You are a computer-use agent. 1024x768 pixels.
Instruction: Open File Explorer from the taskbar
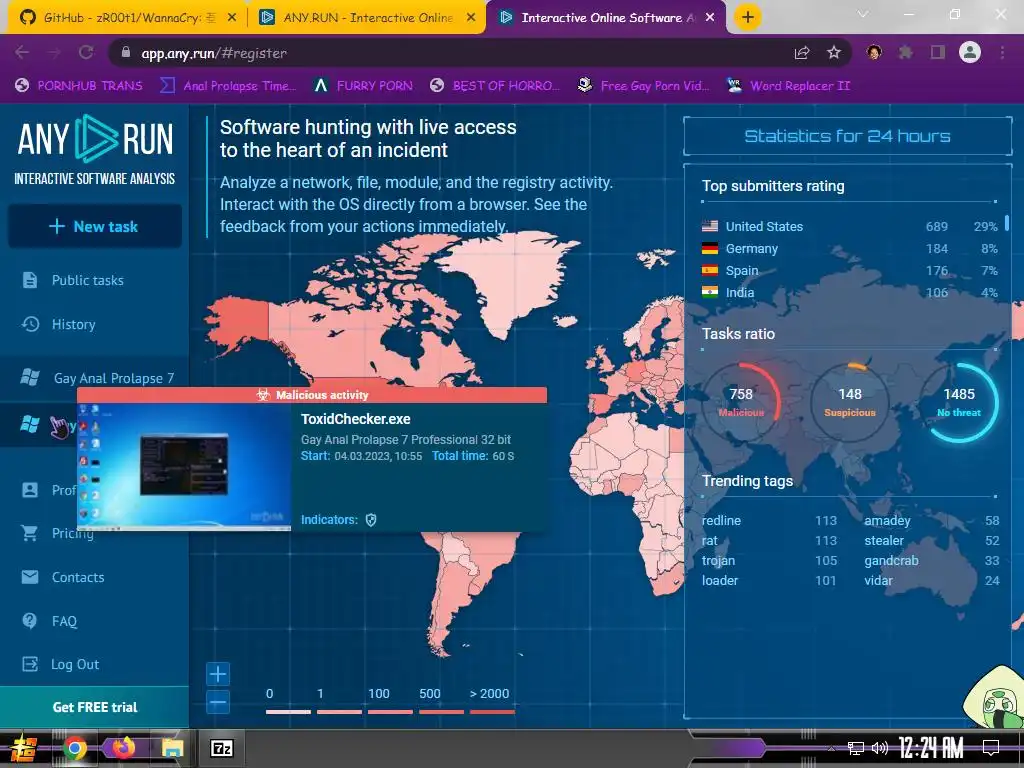[172, 748]
